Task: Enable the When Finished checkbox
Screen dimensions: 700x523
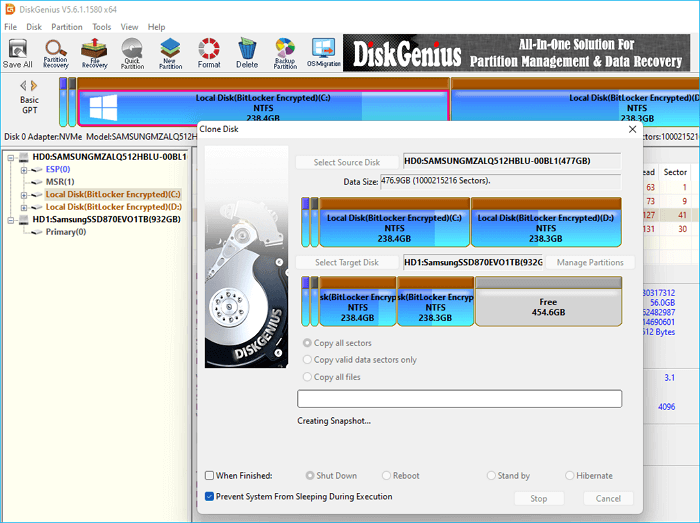Action: click(x=210, y=476)
